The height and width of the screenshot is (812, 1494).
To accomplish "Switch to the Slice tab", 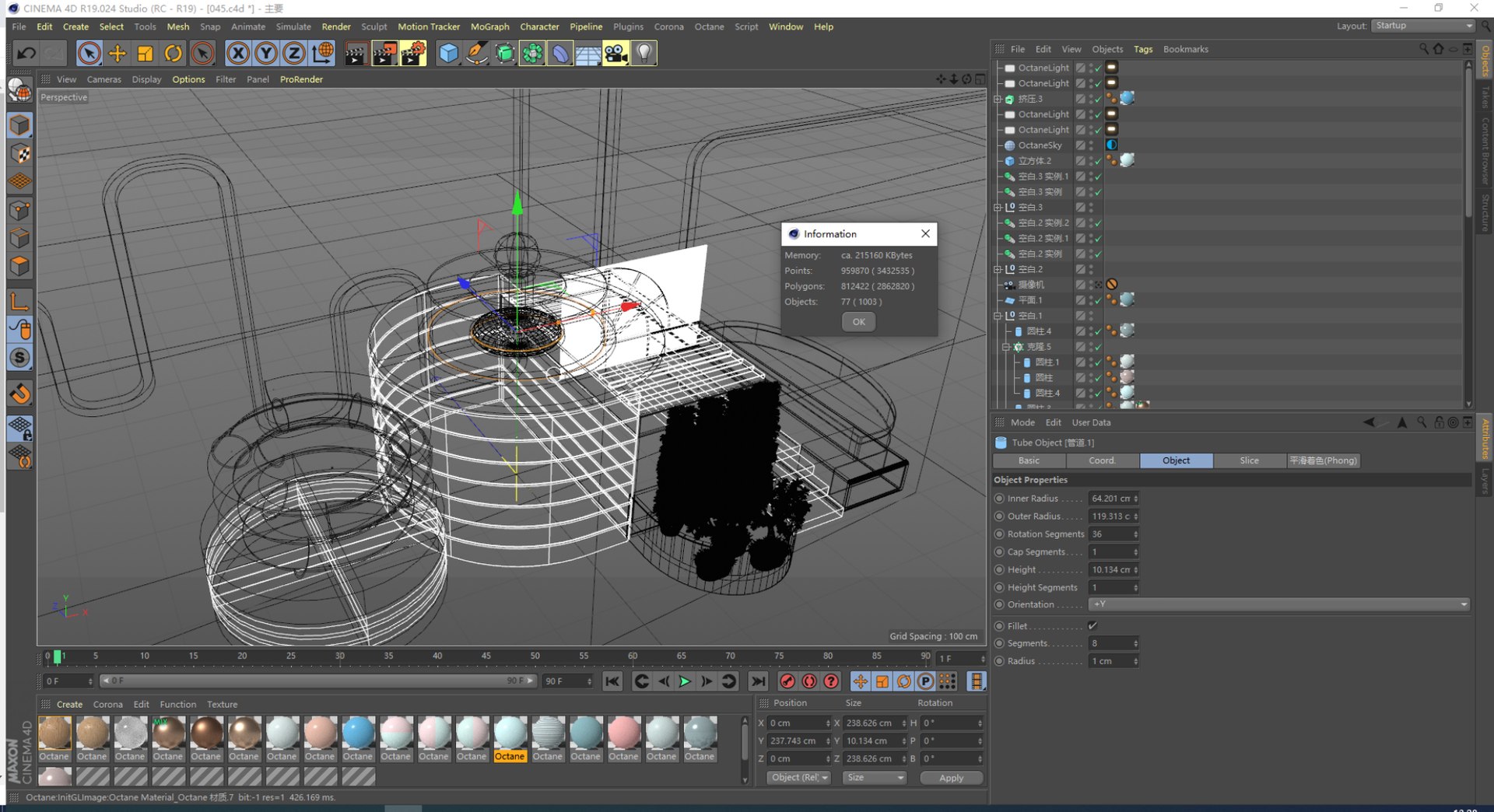I will (1249, 460).
